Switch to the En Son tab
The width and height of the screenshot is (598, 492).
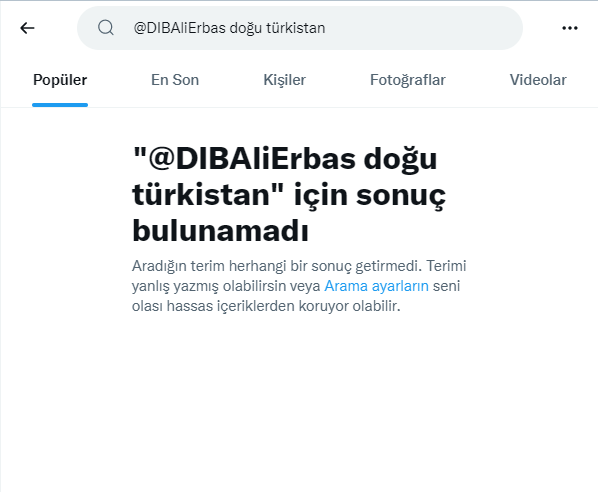pyautogui.click(x=175, y=80)
